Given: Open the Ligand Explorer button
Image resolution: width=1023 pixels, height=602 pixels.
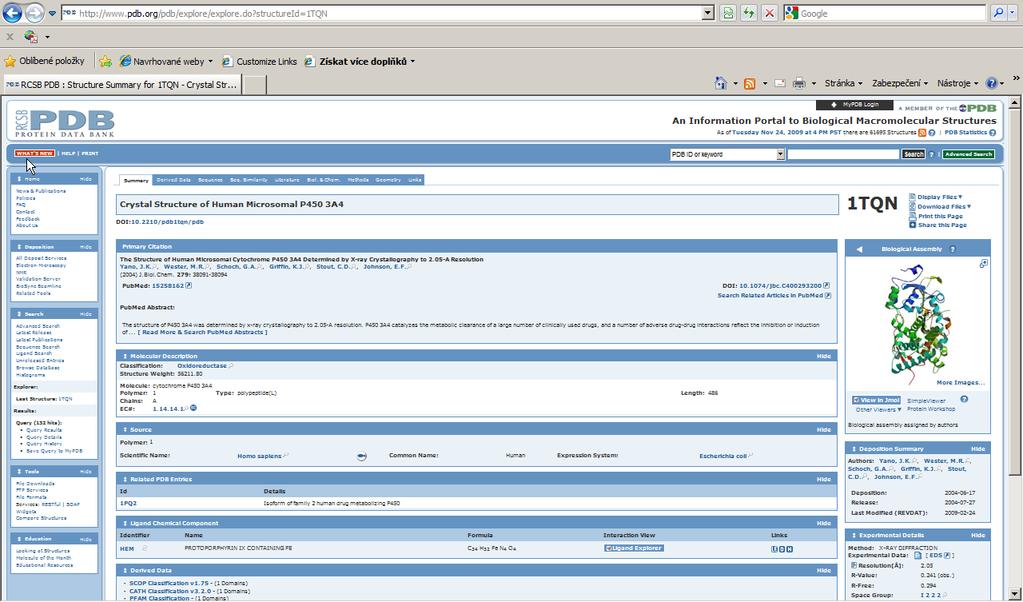Looking at the screenshot, I should [634, 549].
